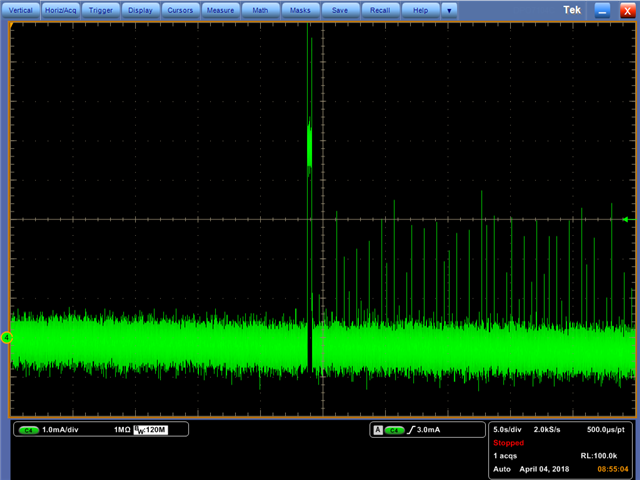The image size is (640, 480).
Task: Click the A trigger badge
Action: tap(378, 430)
